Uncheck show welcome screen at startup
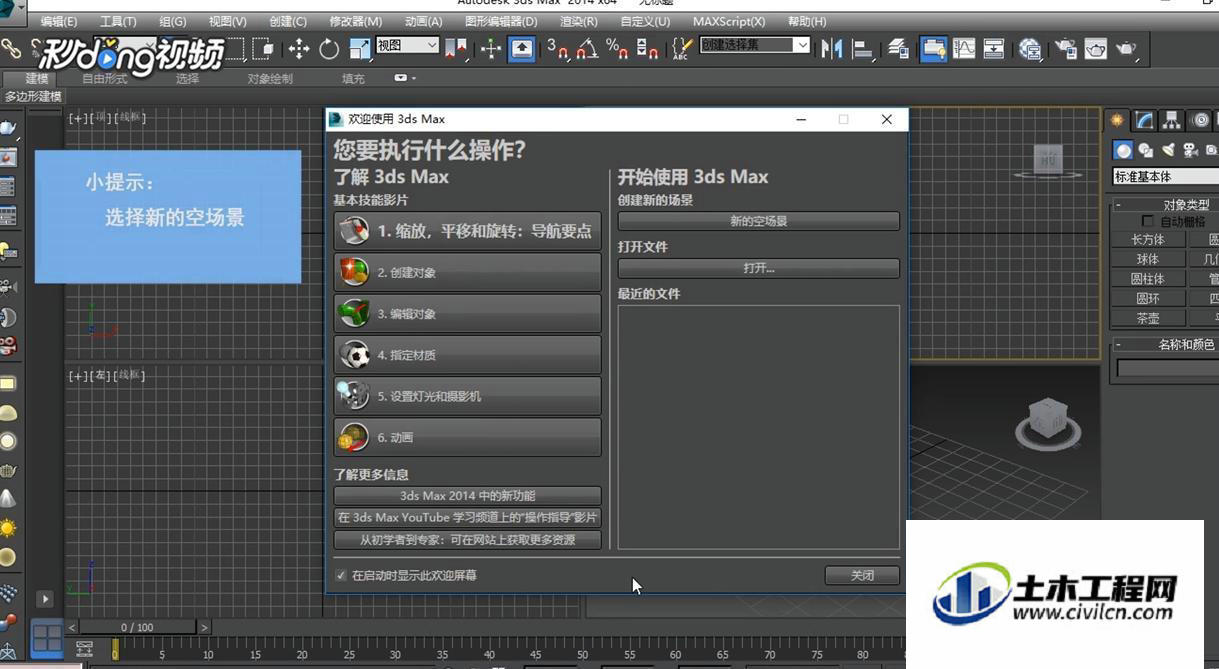 [341, 576]
